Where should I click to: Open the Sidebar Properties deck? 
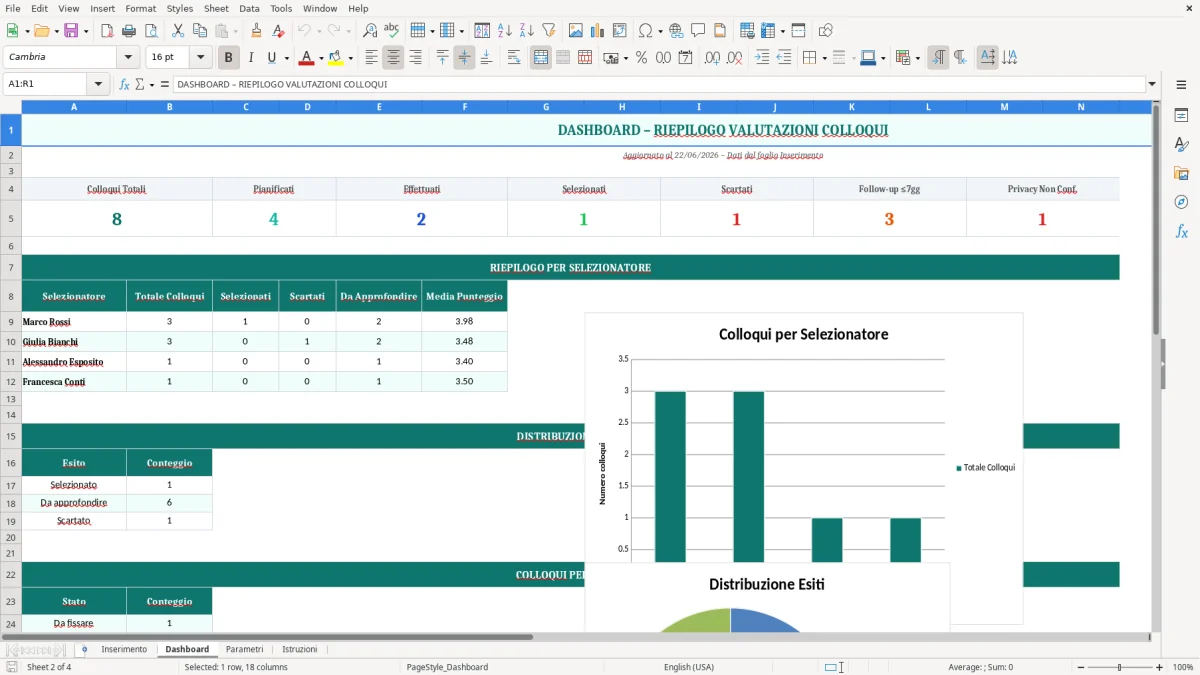[1181, 116]
